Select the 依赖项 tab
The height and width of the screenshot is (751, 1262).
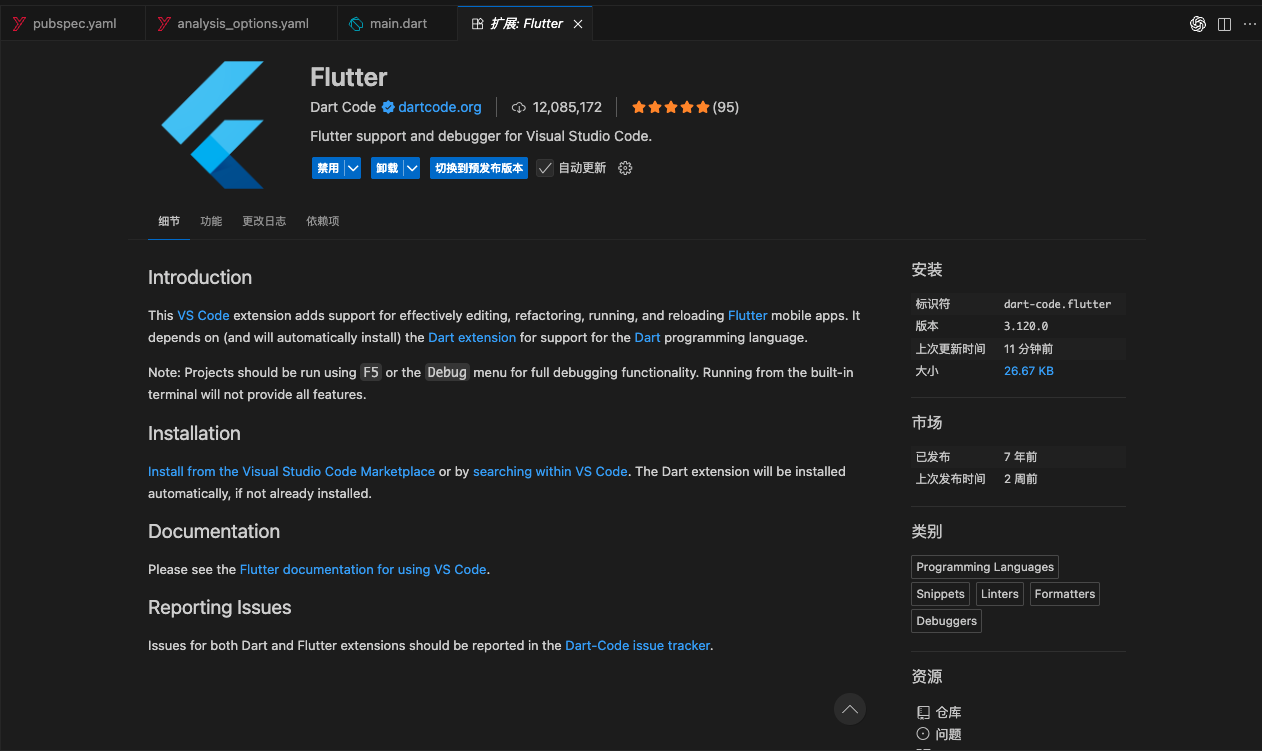tap(323, 221)
